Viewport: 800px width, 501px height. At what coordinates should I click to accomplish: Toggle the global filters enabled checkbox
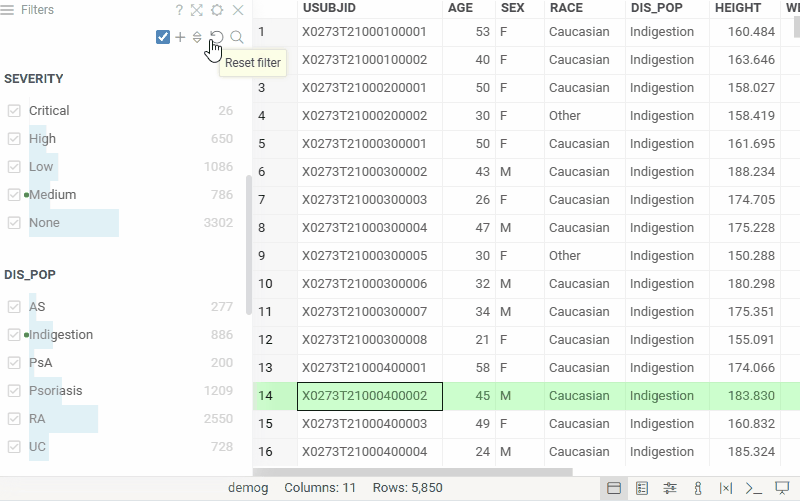[x=163, y=37]
